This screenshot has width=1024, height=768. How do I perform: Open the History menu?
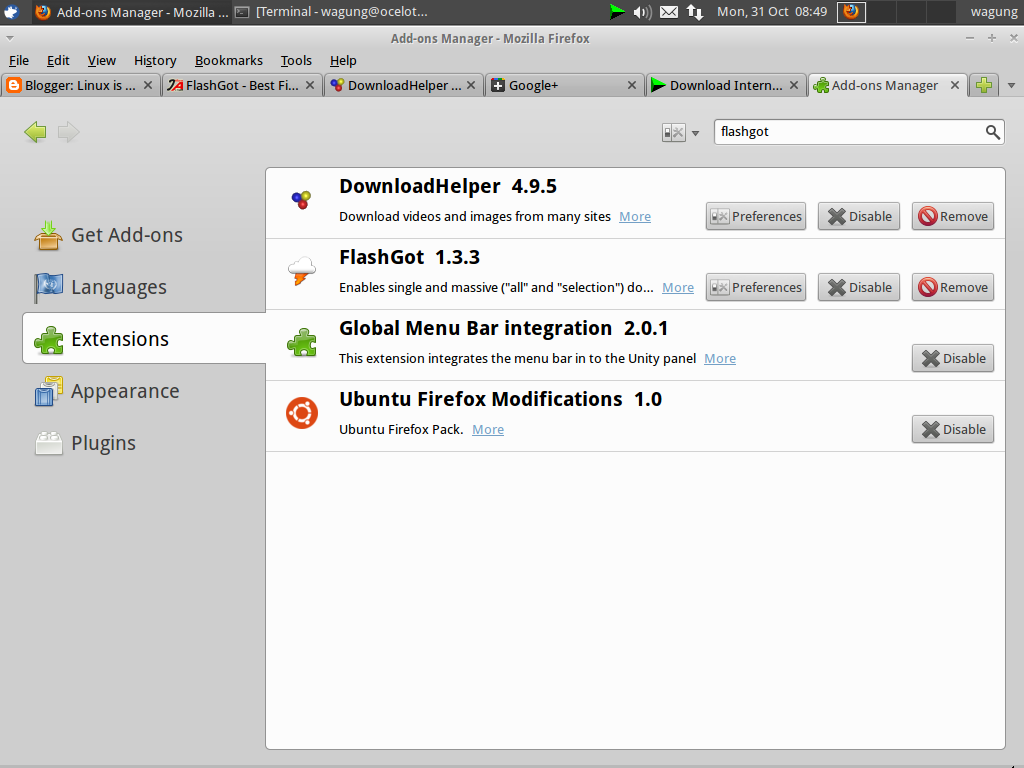point(155,61)
